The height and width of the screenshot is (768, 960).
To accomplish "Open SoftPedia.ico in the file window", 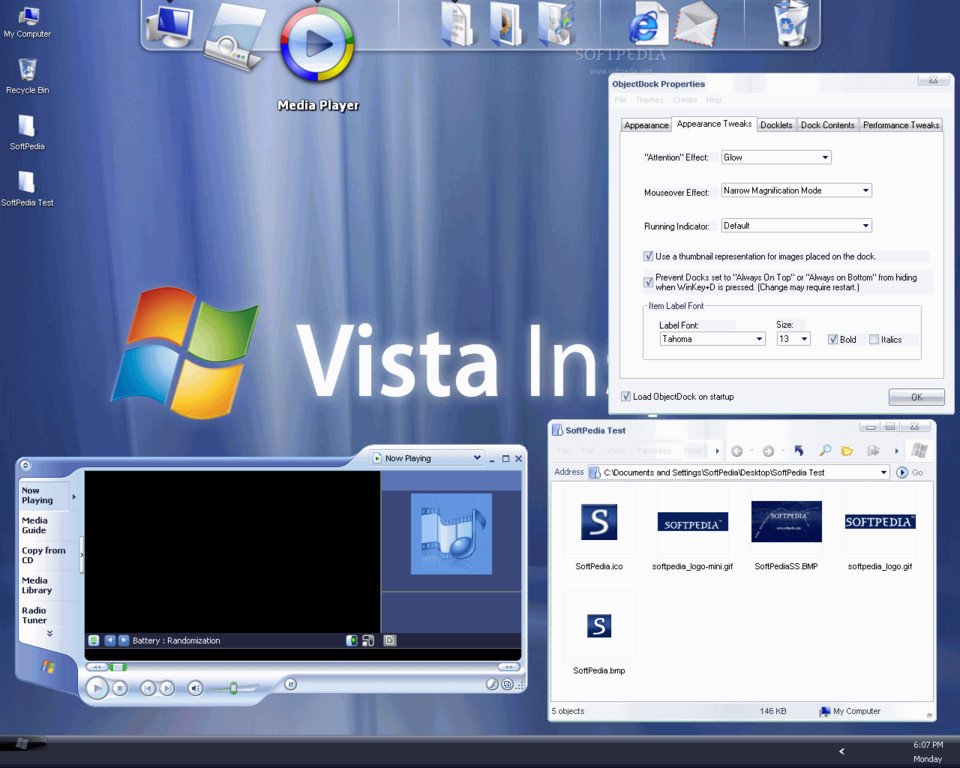I will point(600,522).
